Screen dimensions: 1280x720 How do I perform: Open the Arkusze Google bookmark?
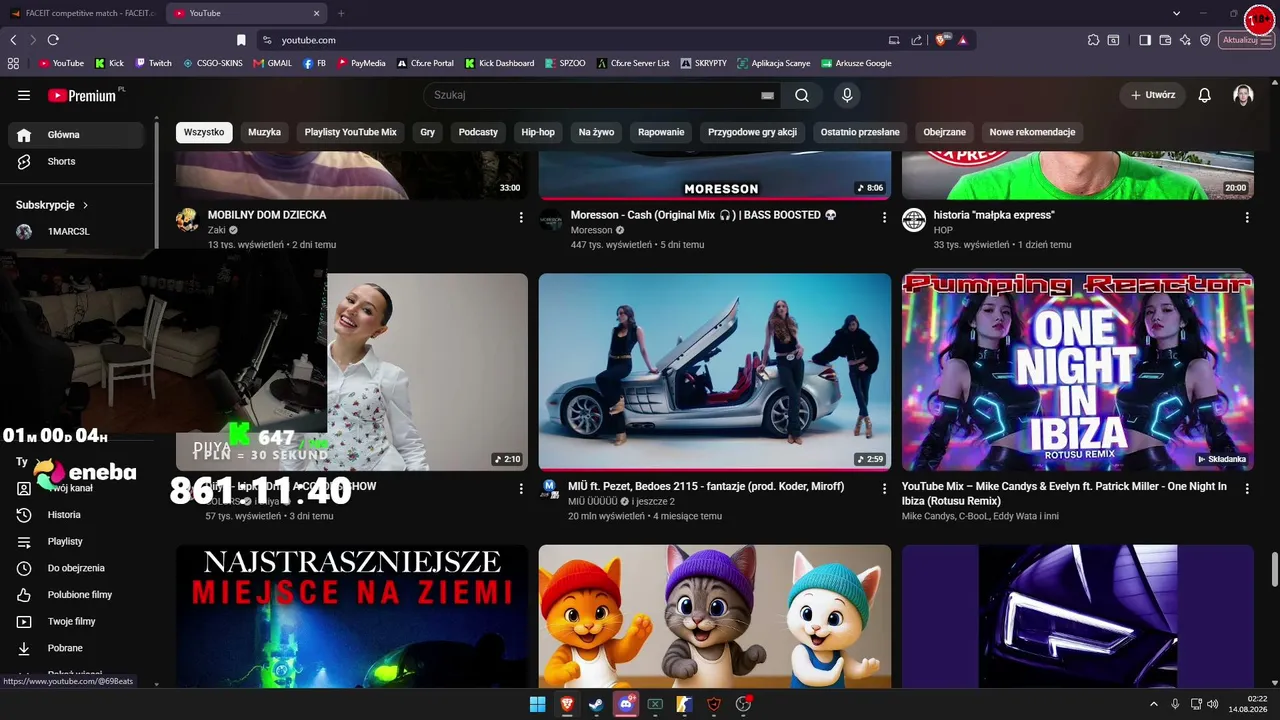[856, 63]
